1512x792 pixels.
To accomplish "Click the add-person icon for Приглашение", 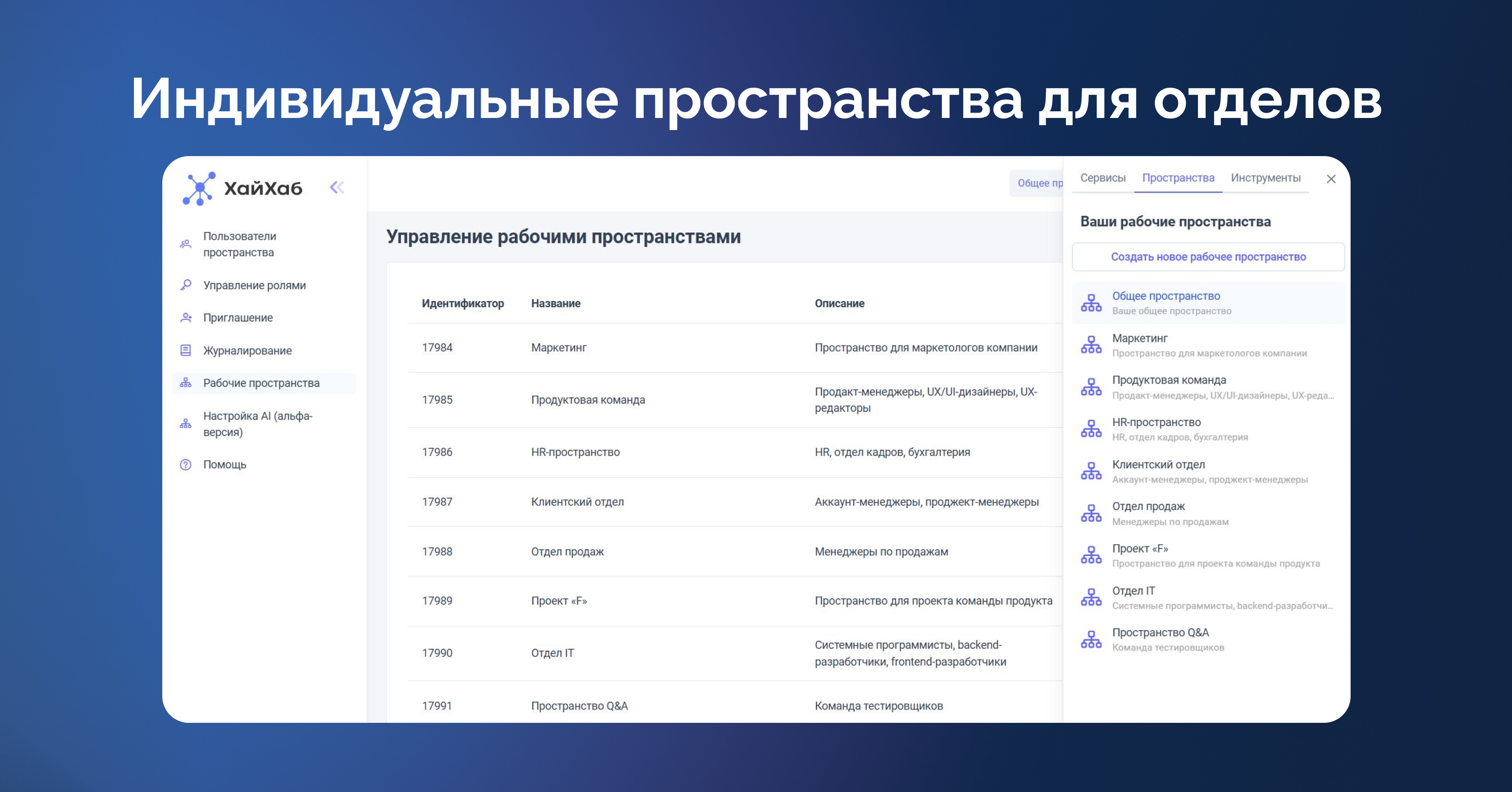I will (x=185, y=318).
